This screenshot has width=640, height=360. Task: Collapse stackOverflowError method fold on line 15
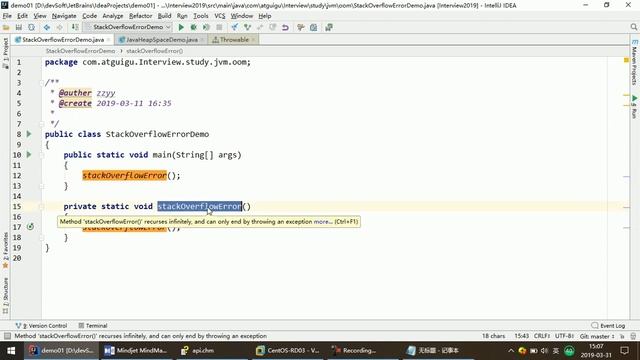[41, 207]
